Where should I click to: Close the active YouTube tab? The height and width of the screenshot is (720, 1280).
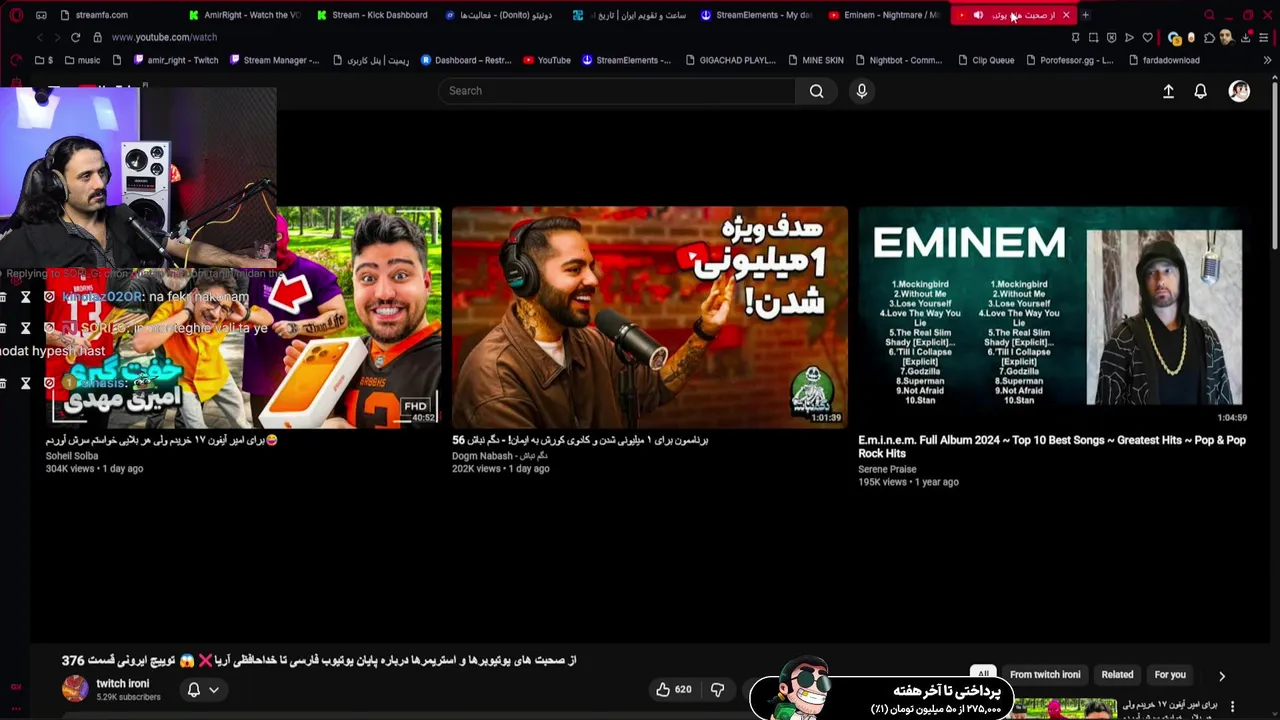click(1066, 15)
